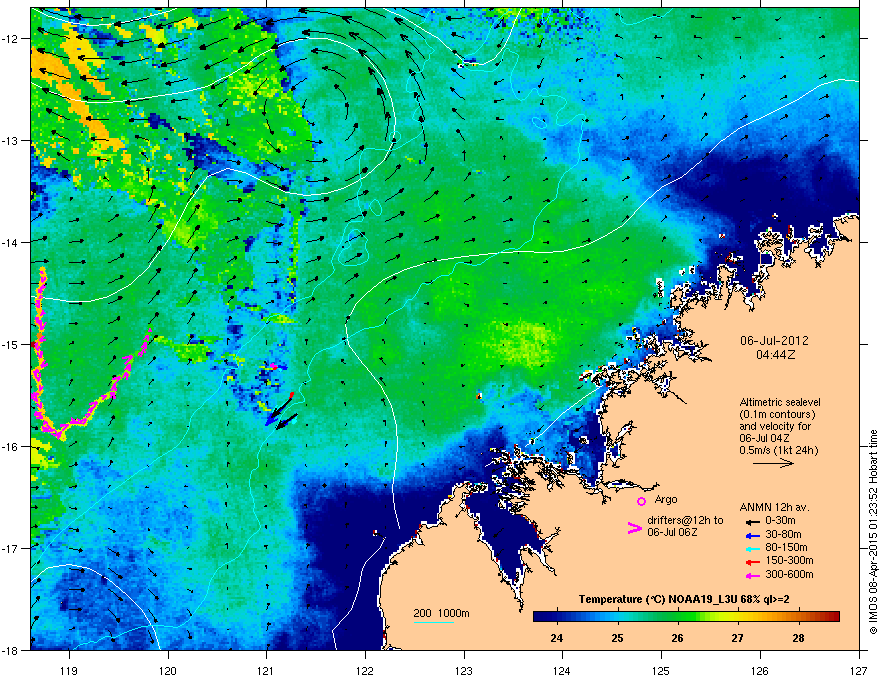
Task: Click the longitude axis label 127
Action: coord(859,671)
